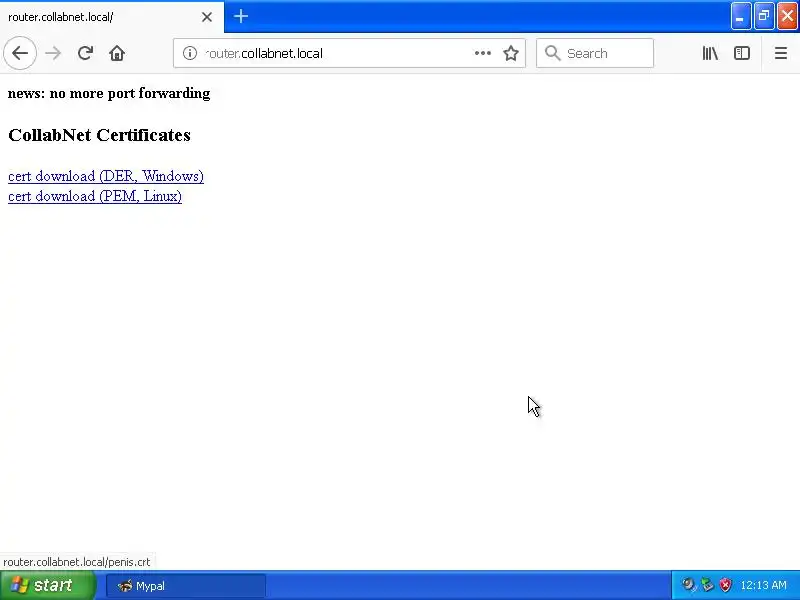Open the Library bookshelf icon
The height and width of the screenshot is (600, 800).
click(710, 53)
